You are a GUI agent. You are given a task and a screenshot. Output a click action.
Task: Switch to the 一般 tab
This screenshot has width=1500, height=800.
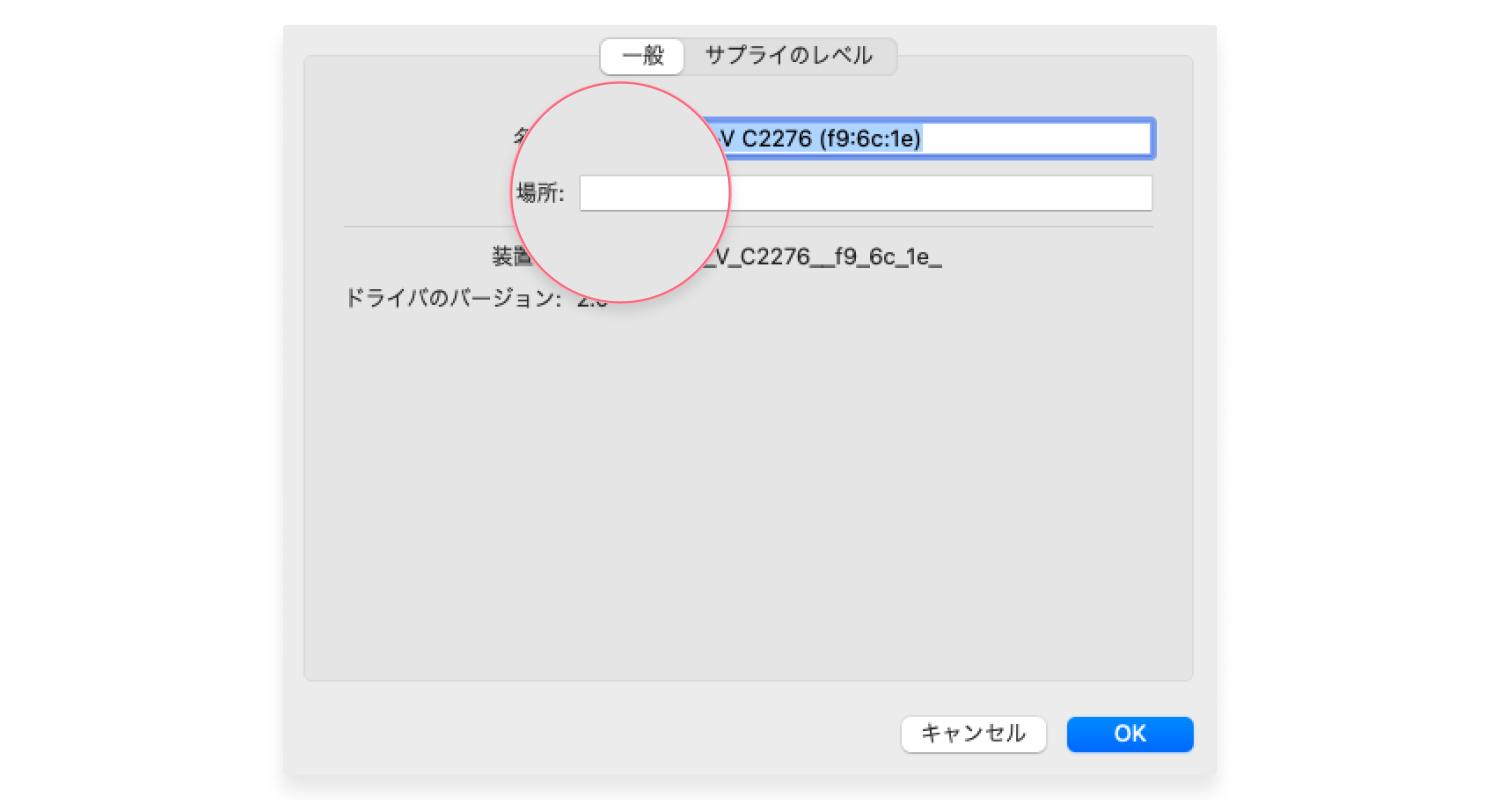pos(642,56)
